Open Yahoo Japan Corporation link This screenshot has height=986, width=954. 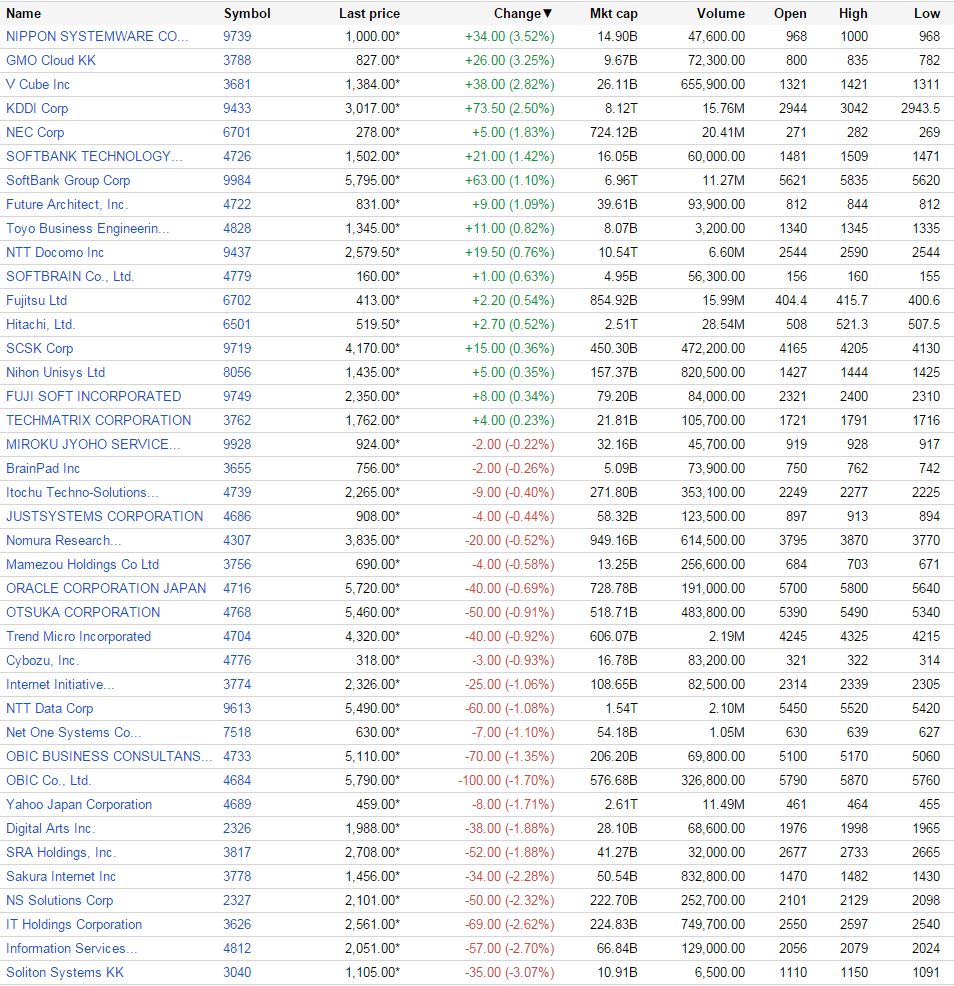pos(79,804)
